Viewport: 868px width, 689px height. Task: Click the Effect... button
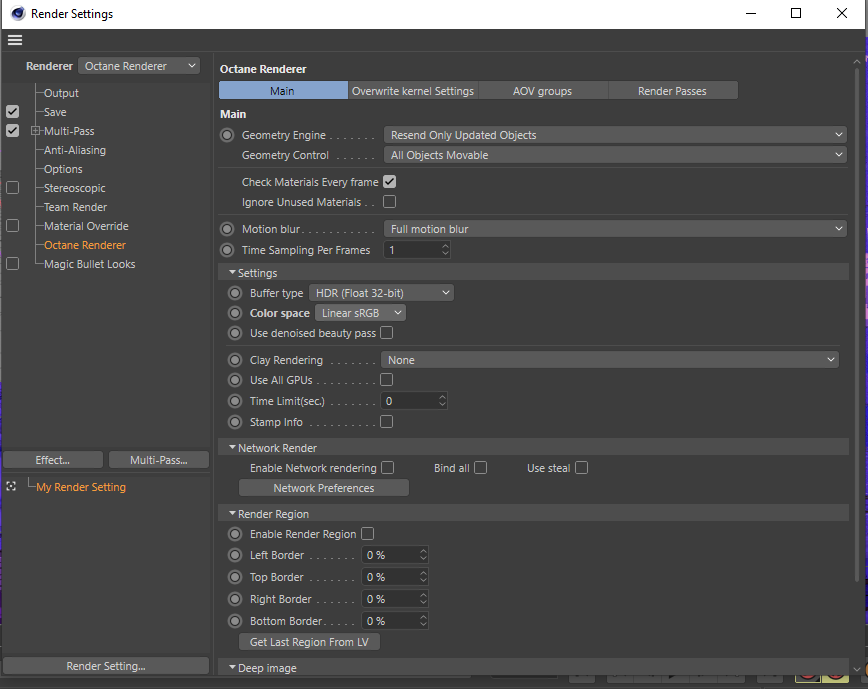pyautogui.click(x=53, y=460)
